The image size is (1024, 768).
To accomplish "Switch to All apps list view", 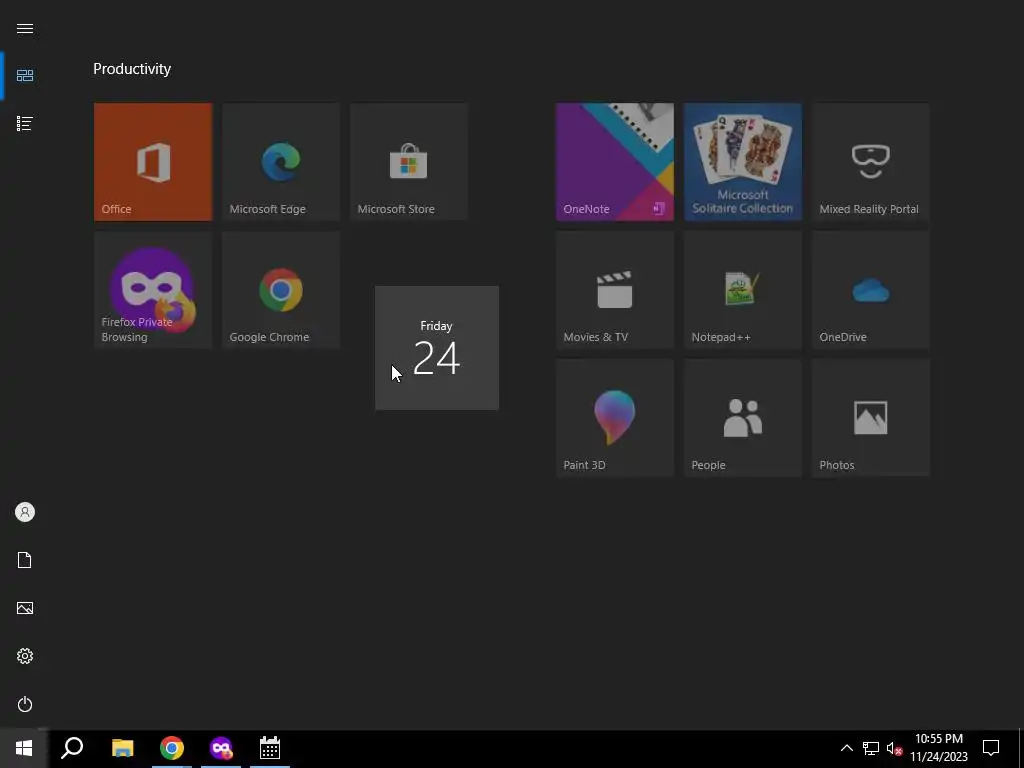I will tap(25, 123).
